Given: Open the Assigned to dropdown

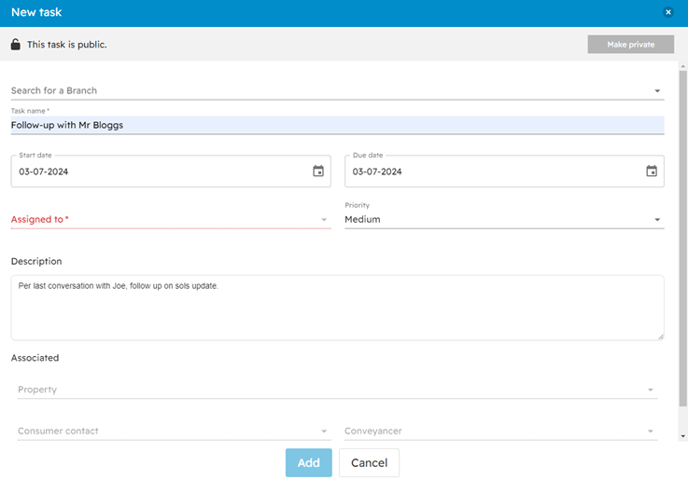Looking at the screenshot, I should coord(171,219).
